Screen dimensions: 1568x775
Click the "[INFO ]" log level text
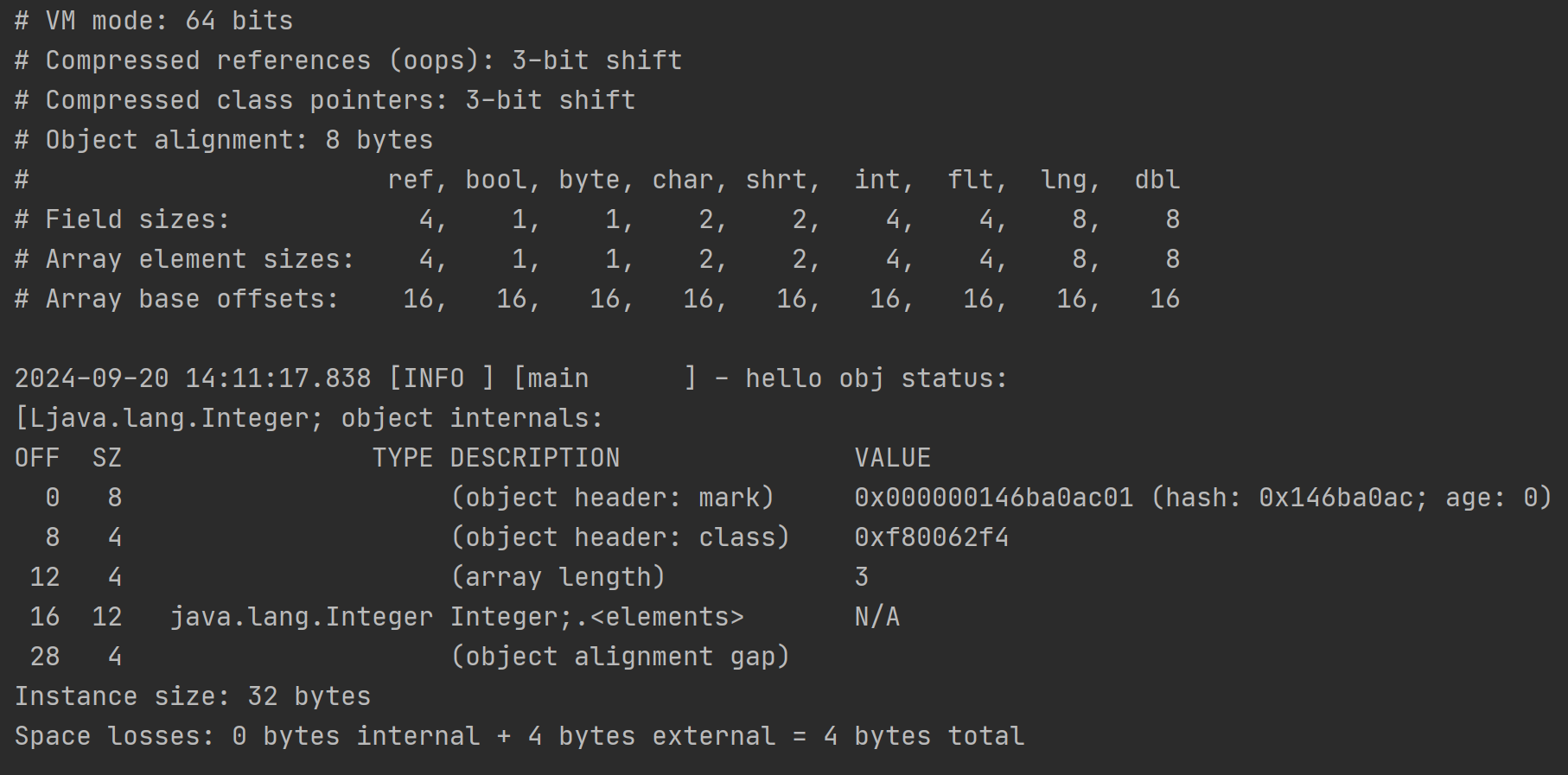[441, 378]
